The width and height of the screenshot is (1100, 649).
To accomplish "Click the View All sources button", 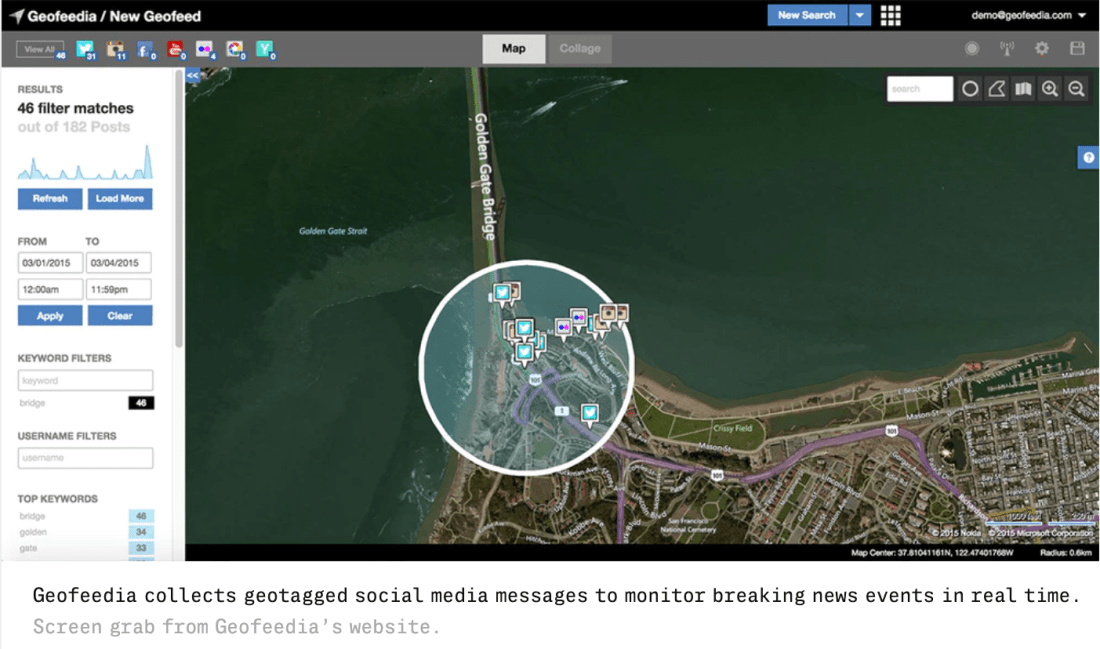I will pos(40,49).
